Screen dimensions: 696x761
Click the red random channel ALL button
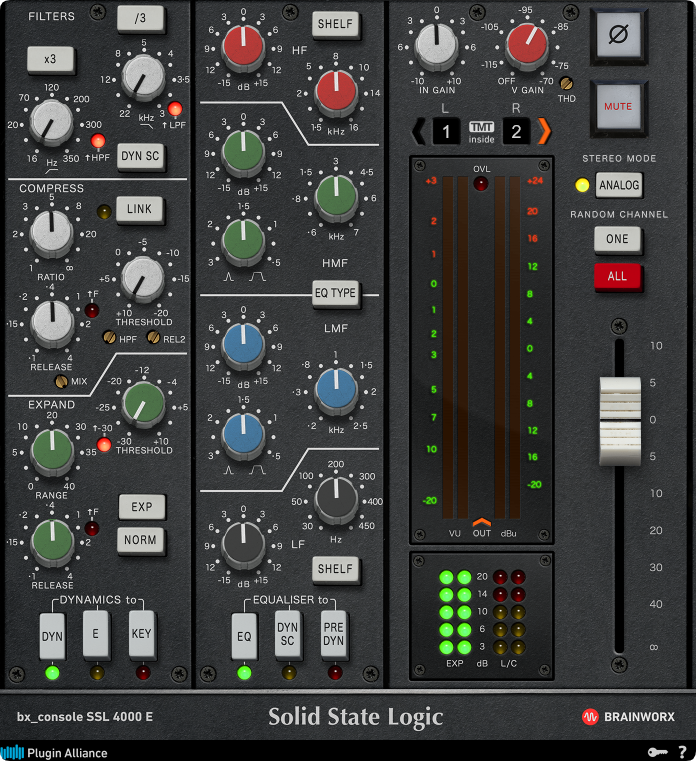617,277
